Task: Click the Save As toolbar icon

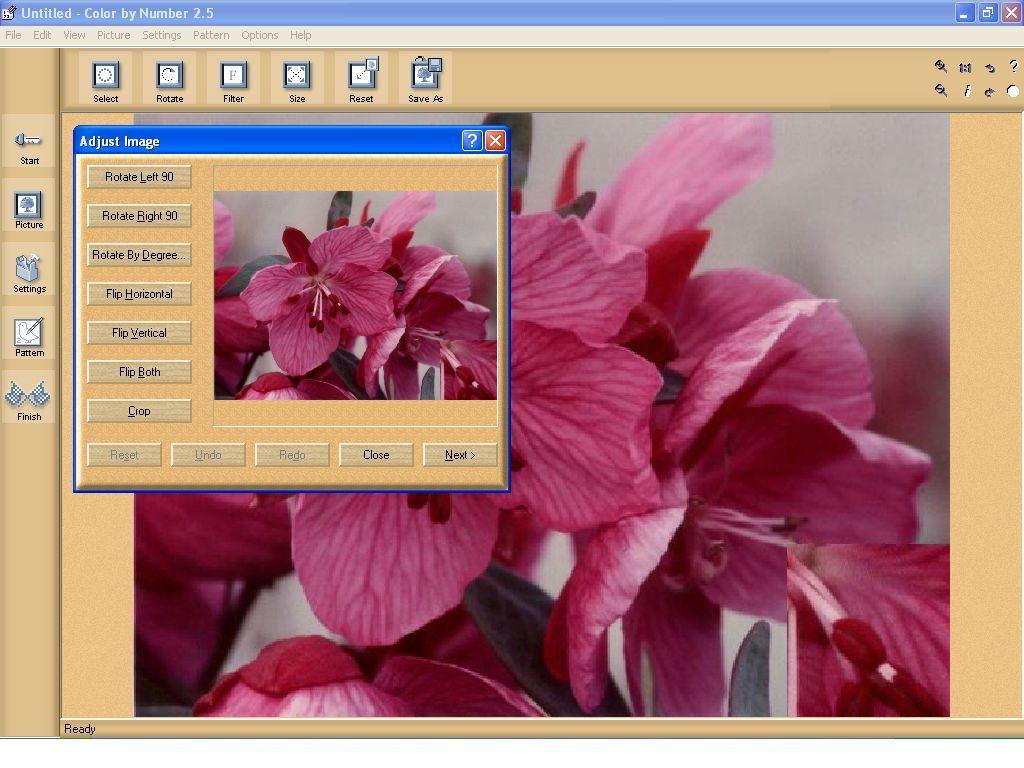Action: point(425,79)
